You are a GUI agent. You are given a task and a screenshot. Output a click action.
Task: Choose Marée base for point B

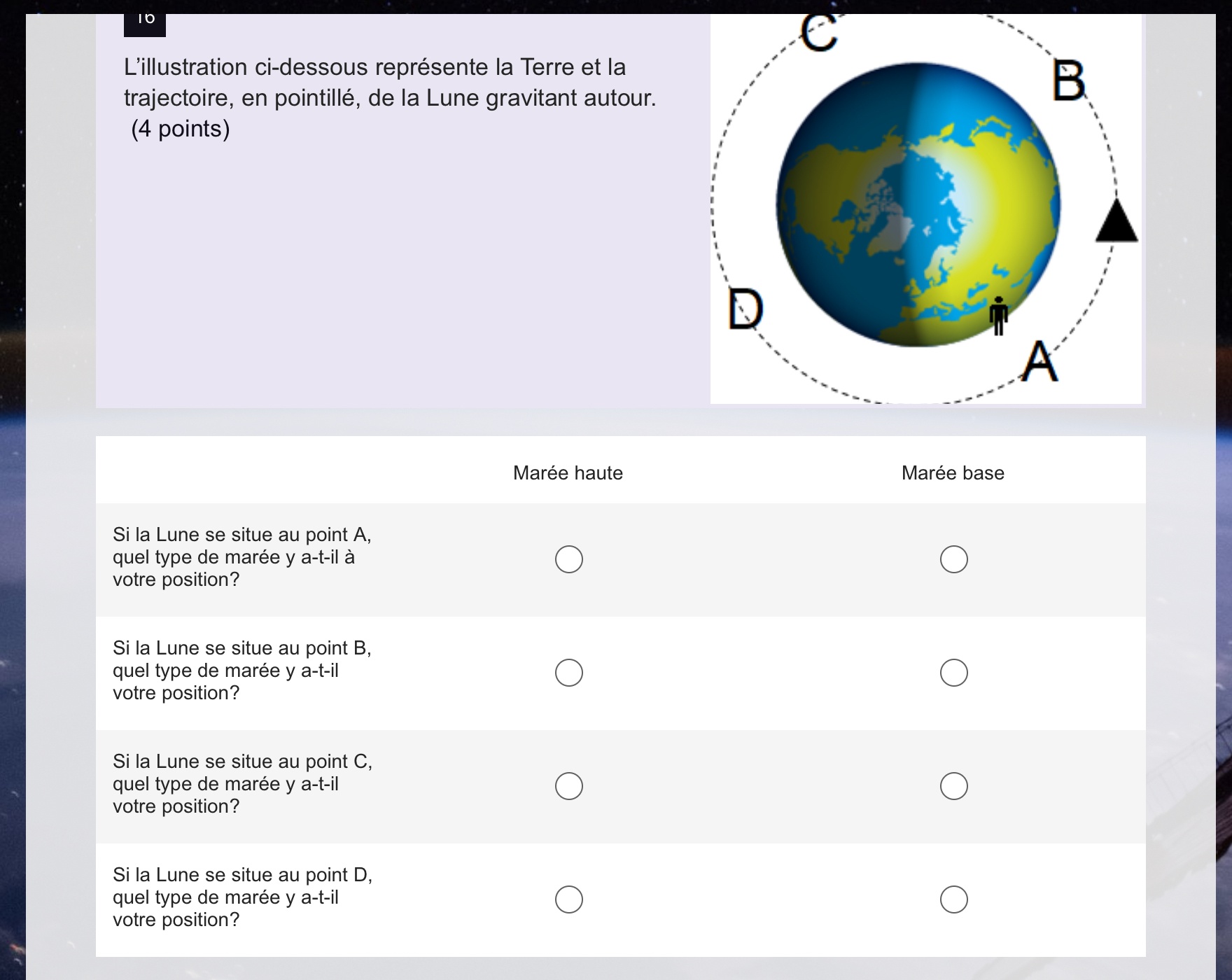pyautogui.click(x=953, y=673)
